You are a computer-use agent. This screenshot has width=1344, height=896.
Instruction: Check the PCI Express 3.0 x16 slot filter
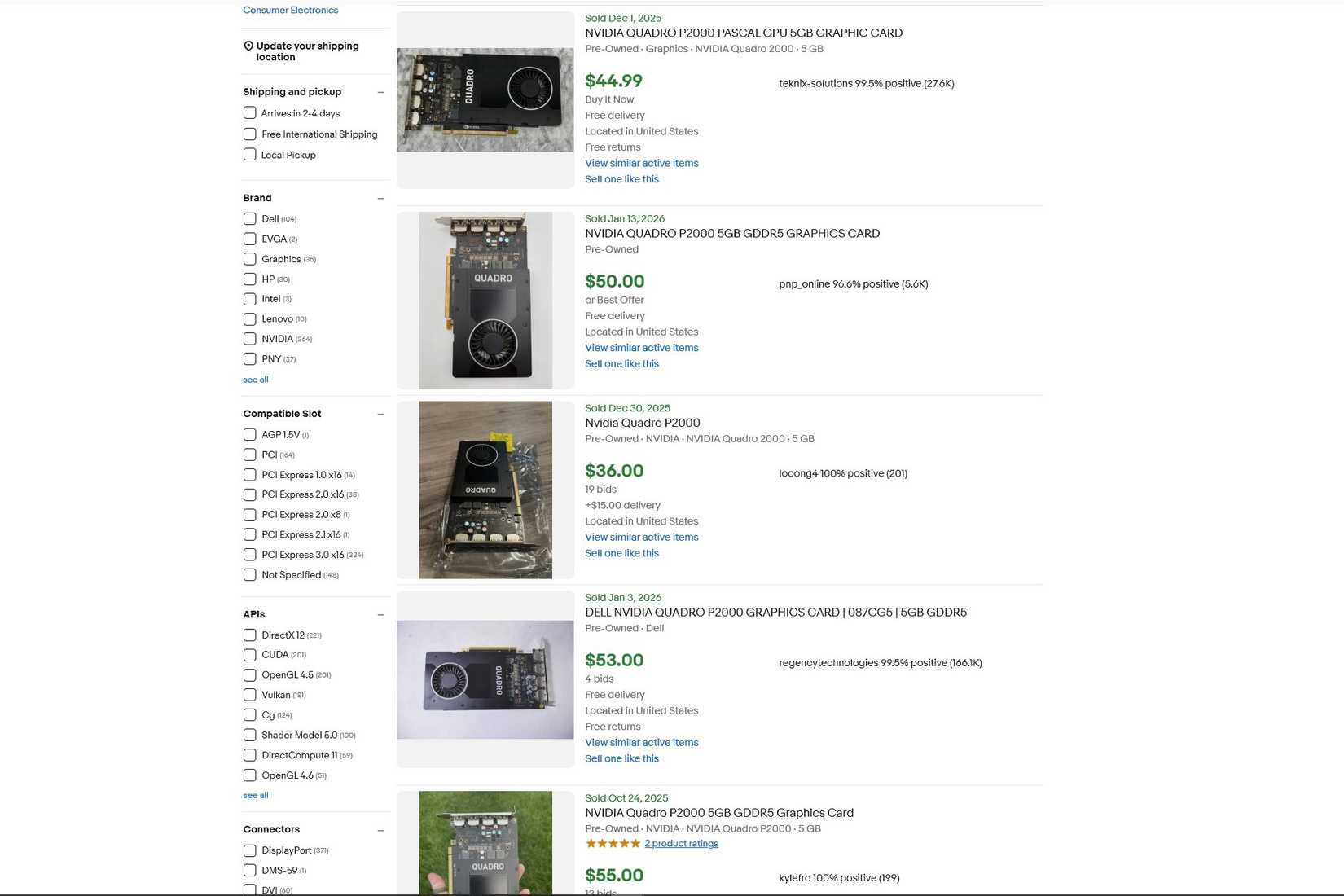click(250, 555)
